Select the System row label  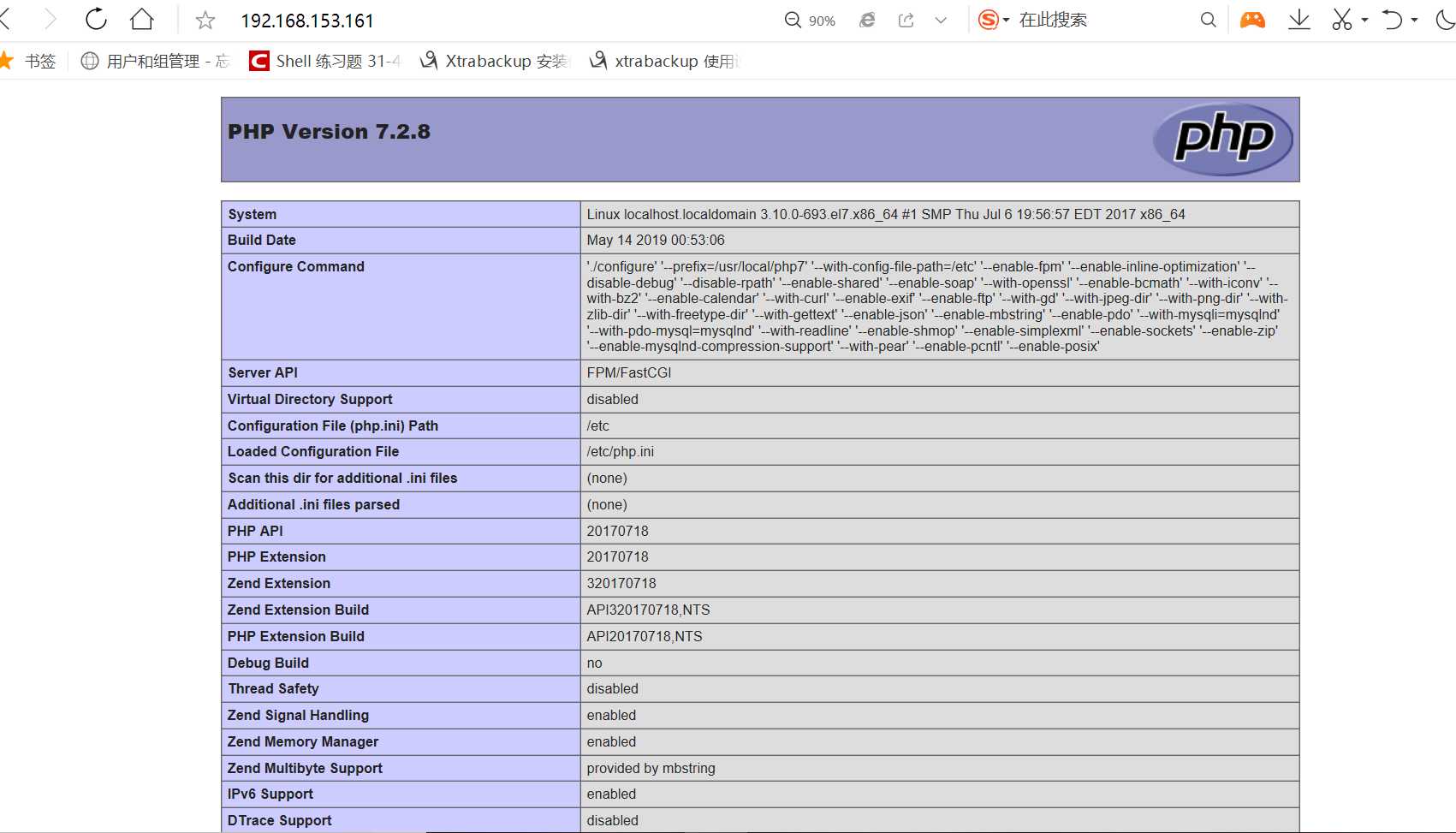pos(252,214)
